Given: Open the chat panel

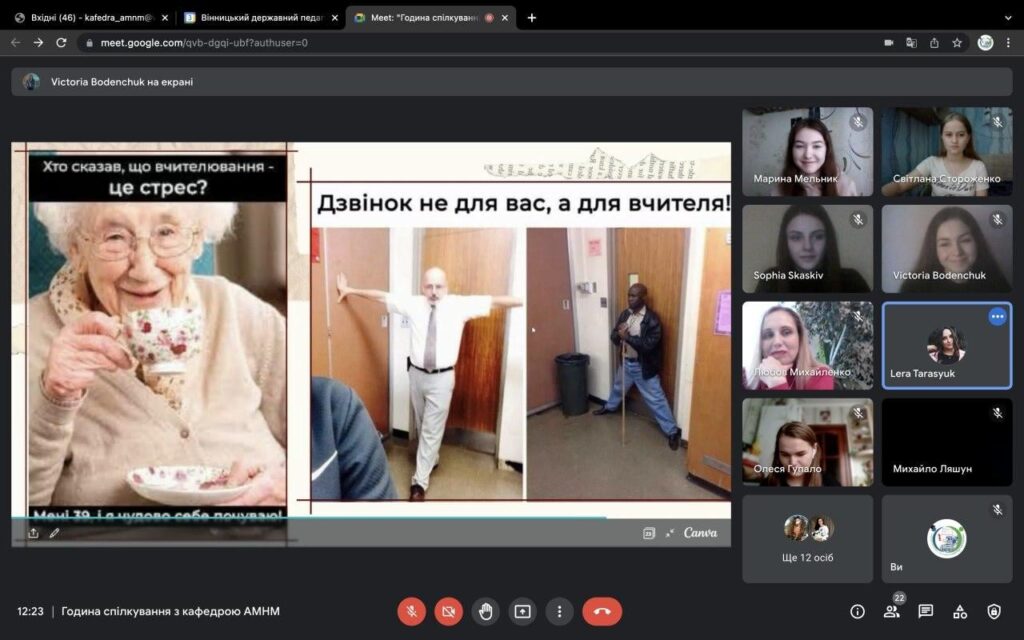Looking at the screenshot, I should 925,611.
